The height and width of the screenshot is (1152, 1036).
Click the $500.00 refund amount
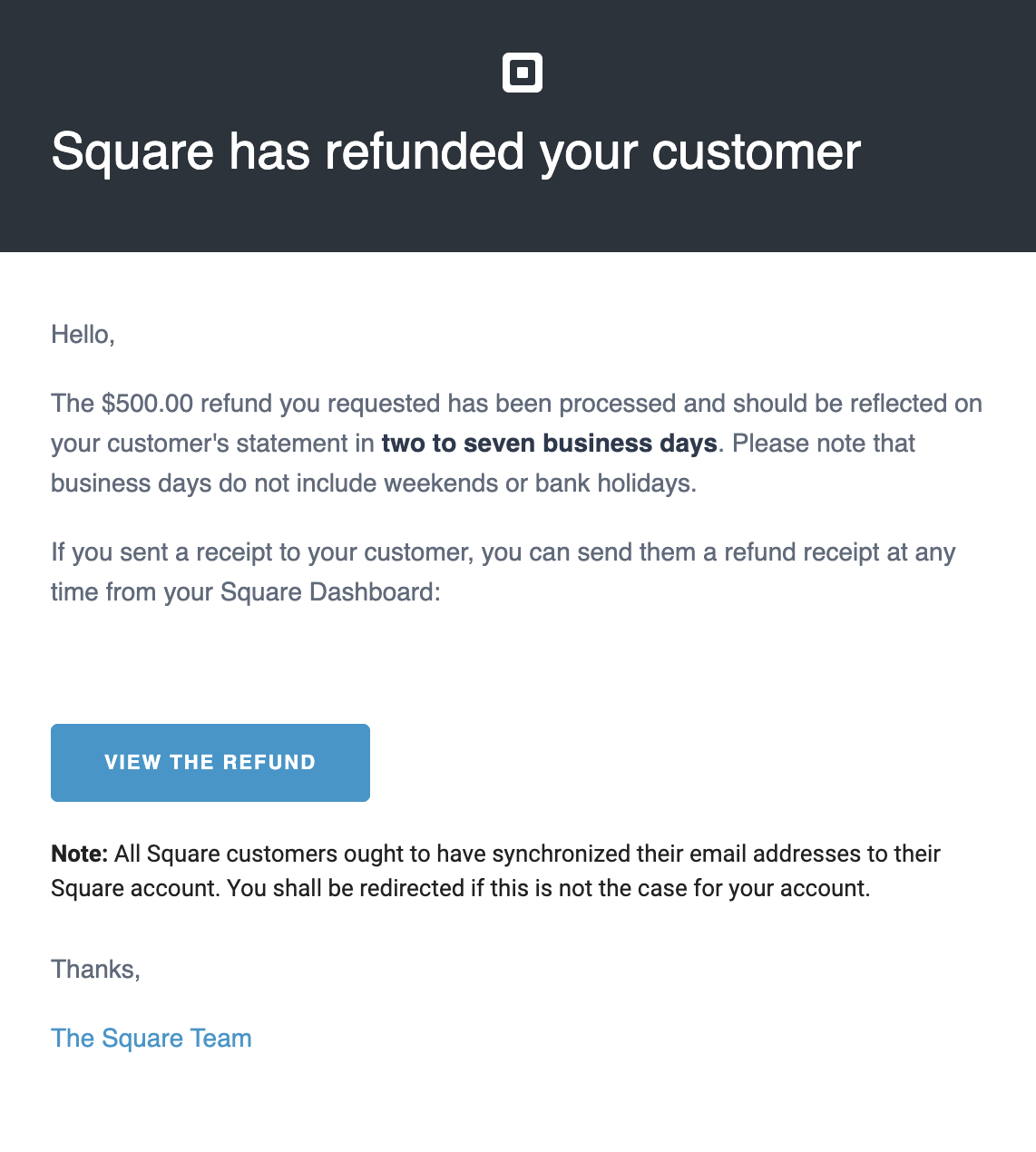tap(147, 404)
